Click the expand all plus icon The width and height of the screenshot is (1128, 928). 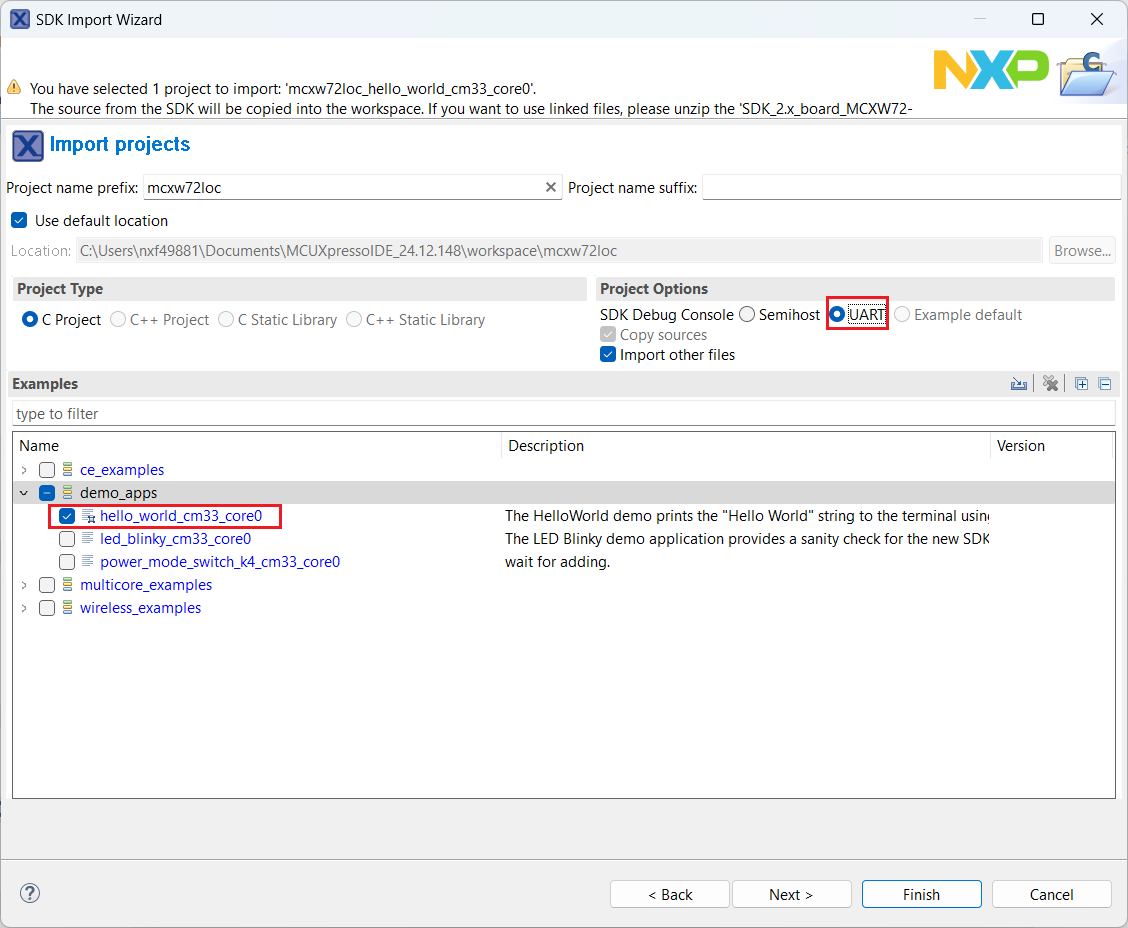pos(1081,384)
